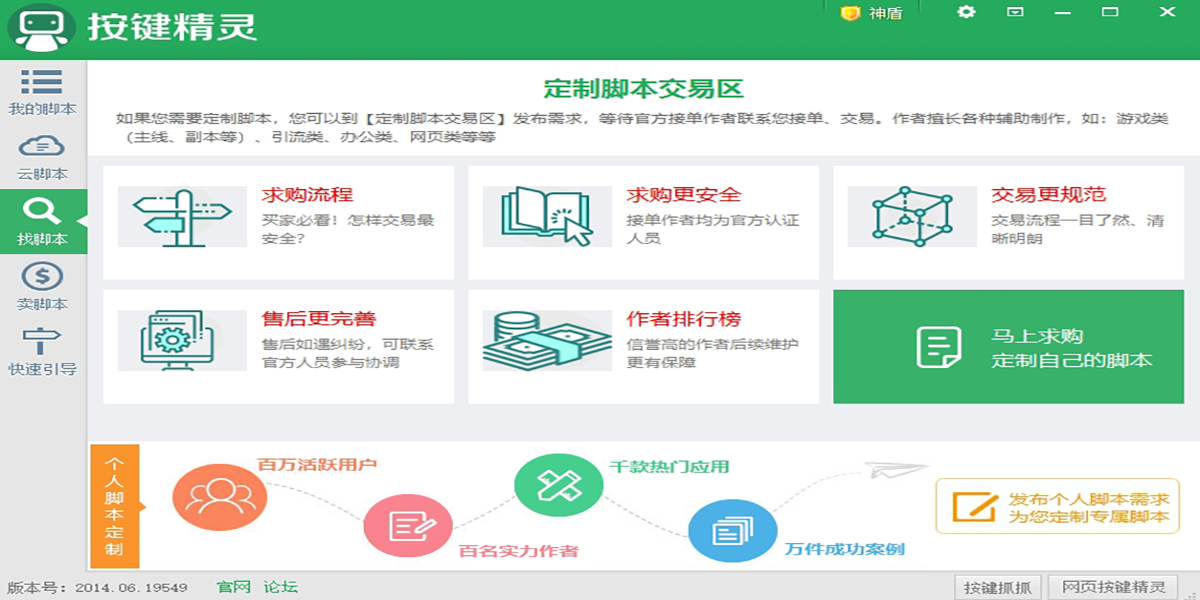Open the 官网 link
Image resolution: width=1200 pixels, height=600 pixels.
click(233, 587)
